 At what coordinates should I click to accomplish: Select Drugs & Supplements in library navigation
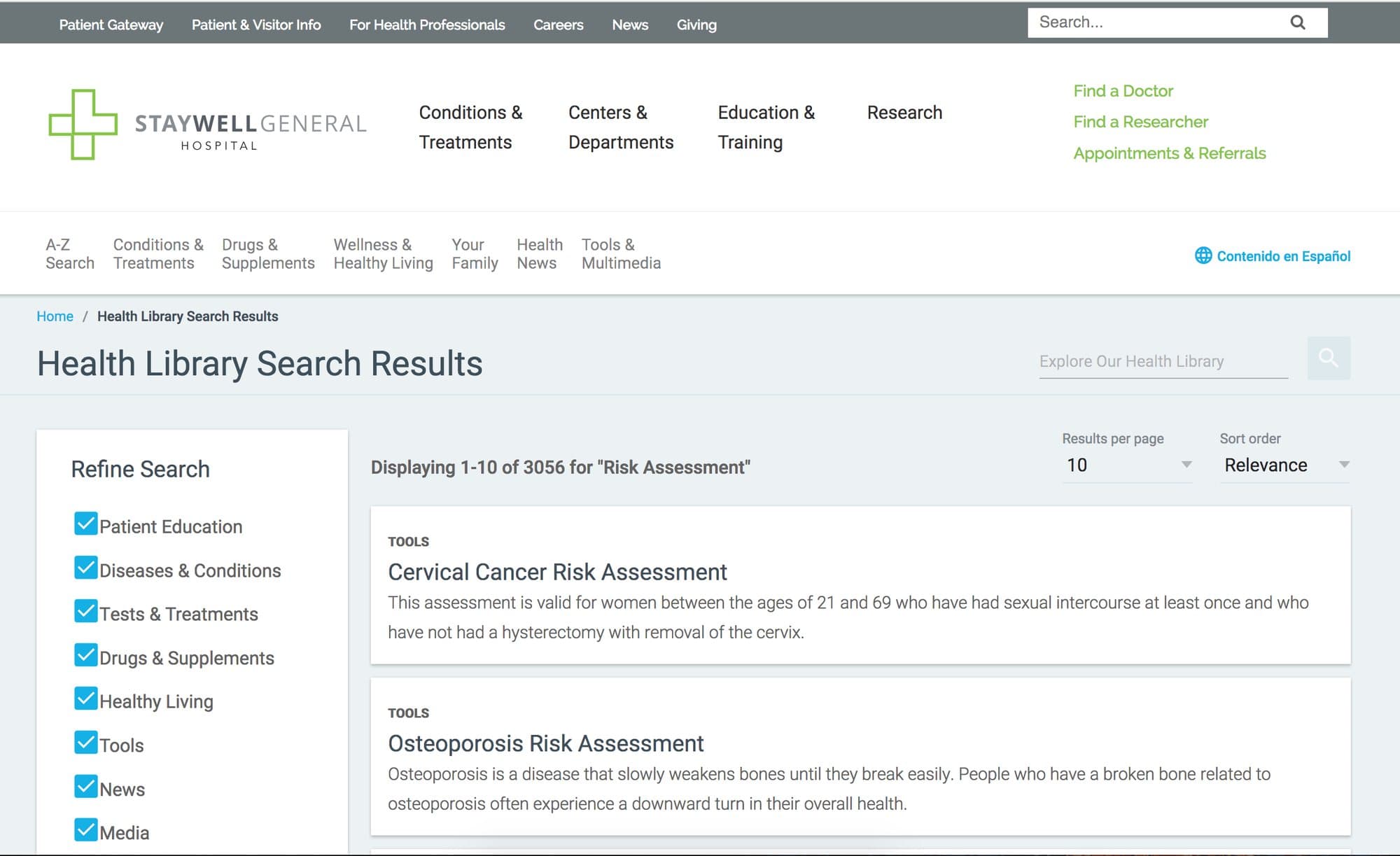point(268,254)
